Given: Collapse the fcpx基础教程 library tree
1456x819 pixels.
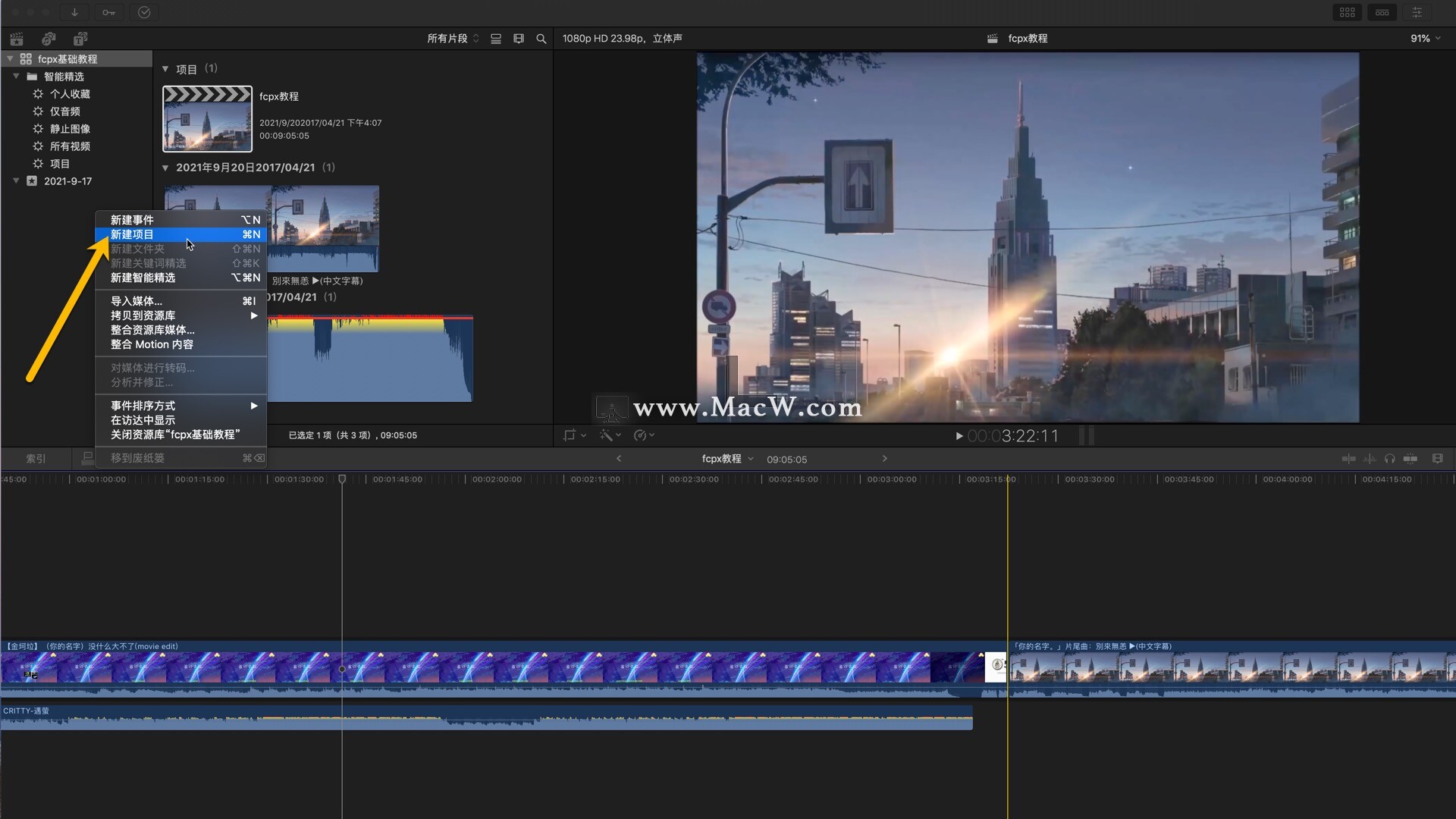Looking at the screenshot, I should pyautogui.click(x=10, y=59).
